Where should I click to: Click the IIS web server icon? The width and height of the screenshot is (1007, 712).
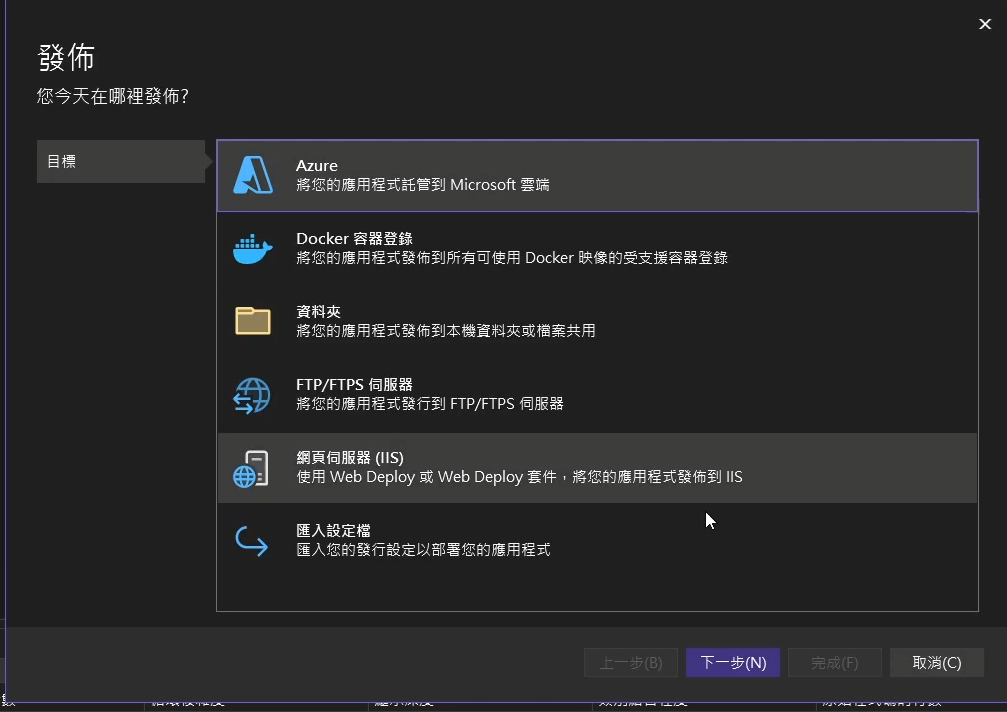(251, 469)
